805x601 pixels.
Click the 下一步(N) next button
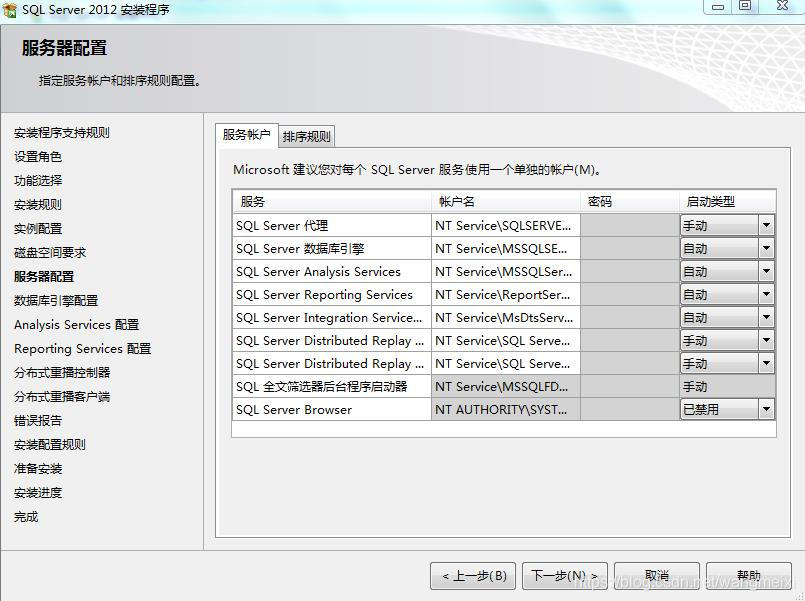(565, 576)
